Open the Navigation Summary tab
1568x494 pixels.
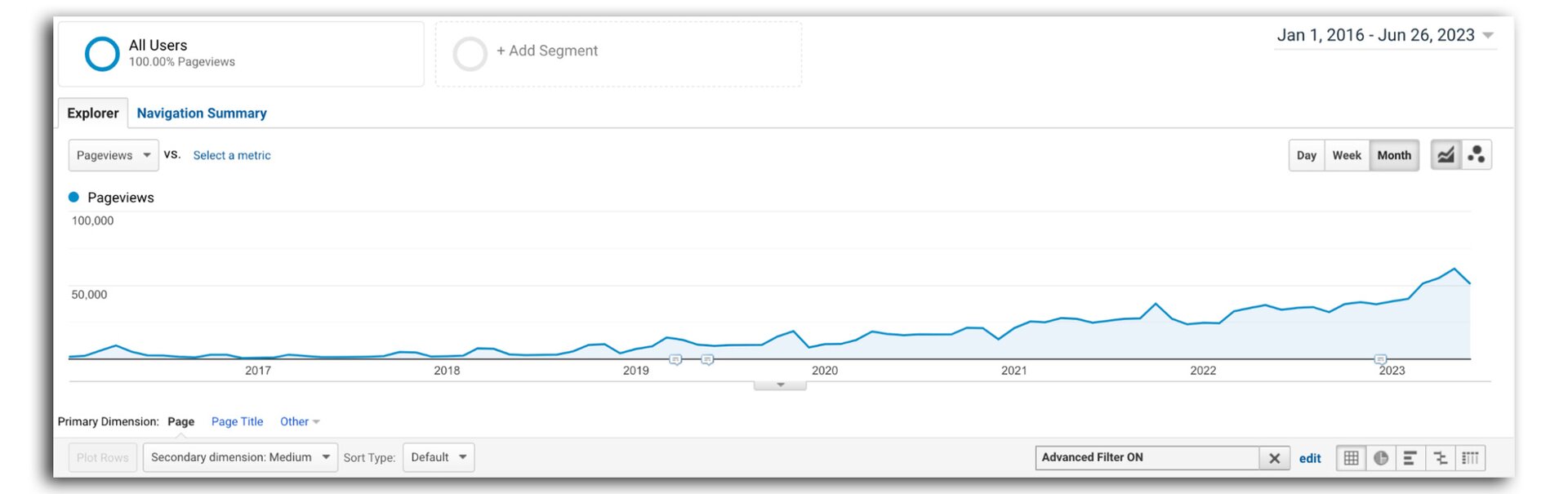coord(202,113)
